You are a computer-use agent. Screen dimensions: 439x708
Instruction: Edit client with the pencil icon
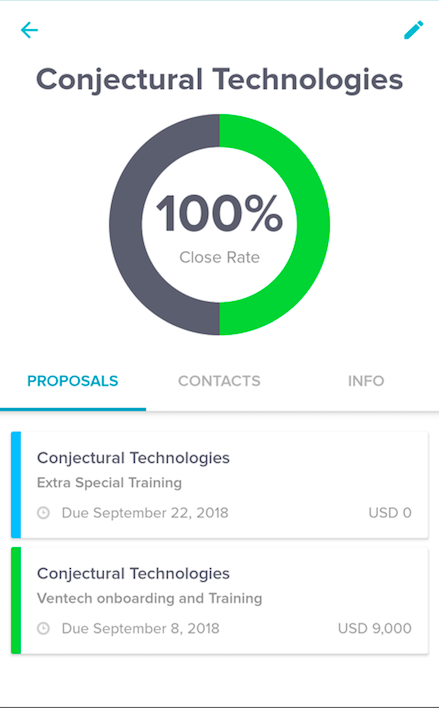(x=414, y=30)
